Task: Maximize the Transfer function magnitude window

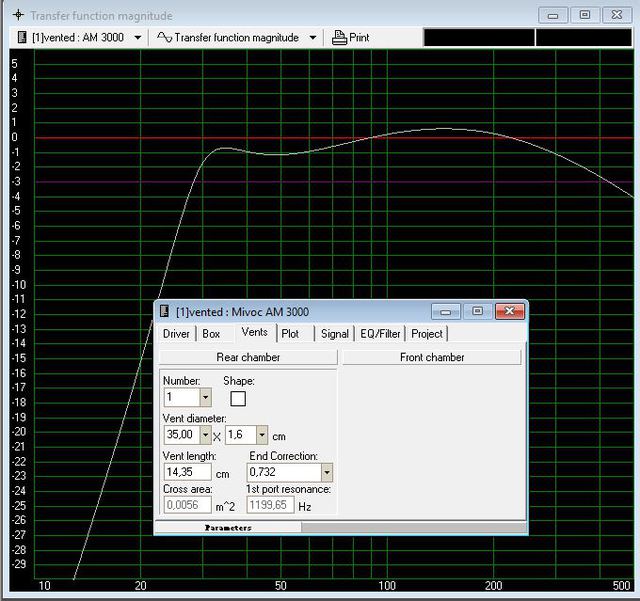Action: (x=584, y=16)
